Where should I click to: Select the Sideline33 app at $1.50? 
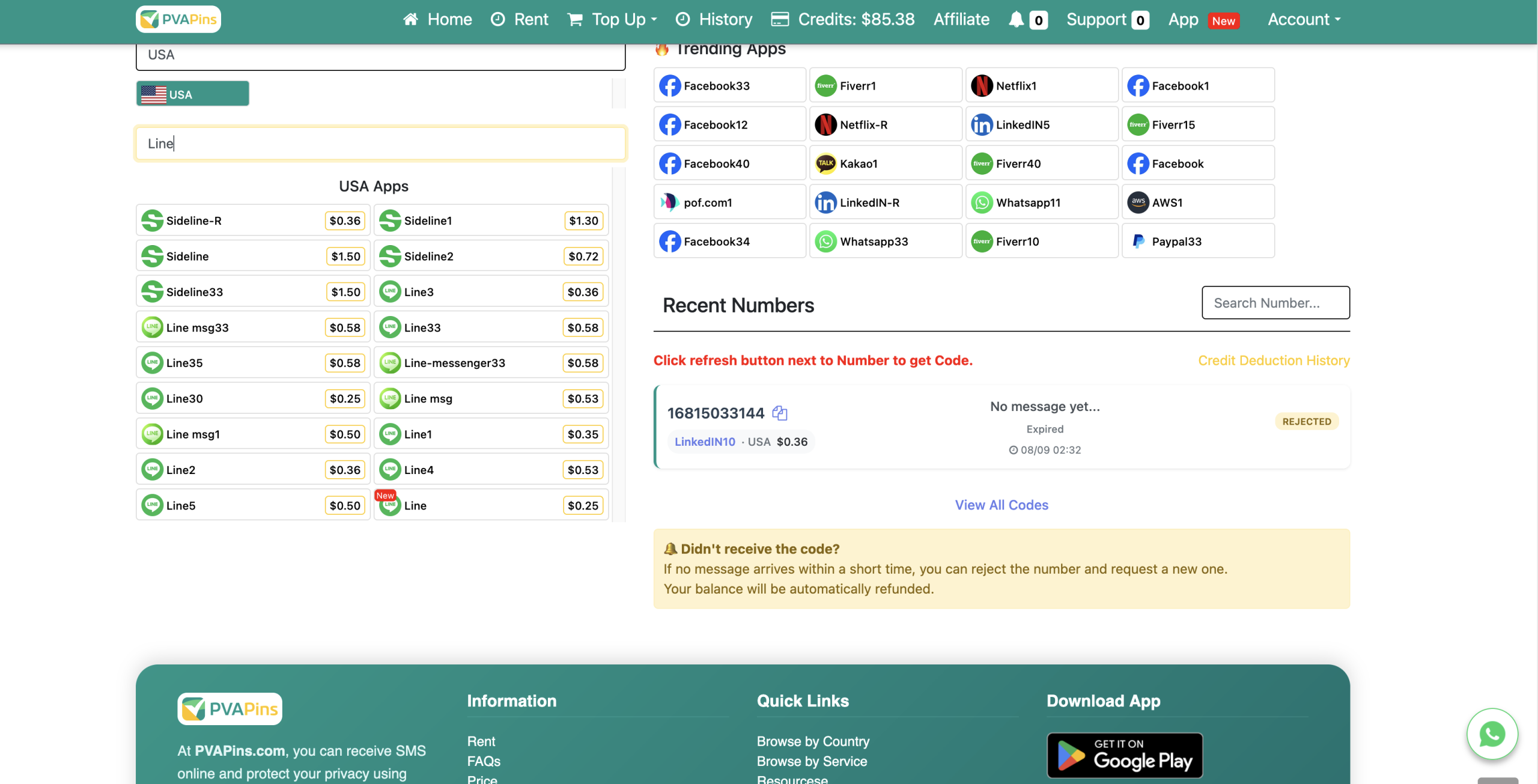(253, 292)
